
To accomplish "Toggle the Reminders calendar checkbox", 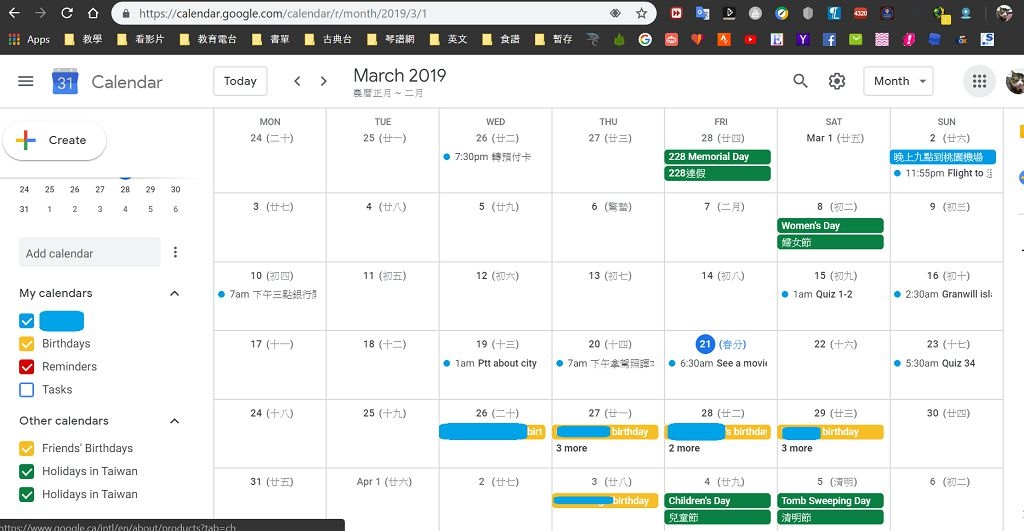I will click(x=27, y=366).
